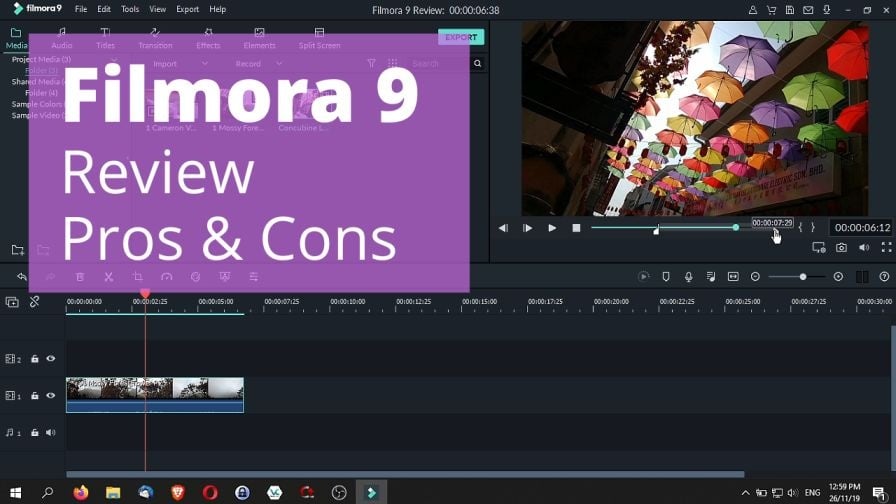The height and width of the screenshot is (504, 896).
Task: Open the Windows Start button
Action: [15, 492]
